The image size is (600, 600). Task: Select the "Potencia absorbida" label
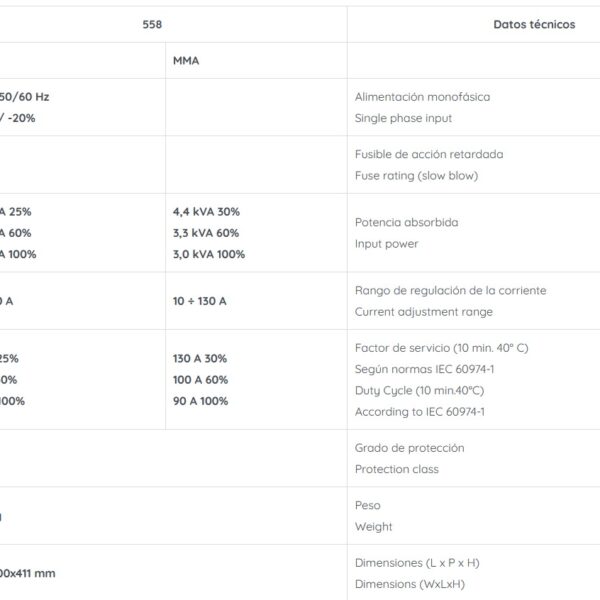point(406,222)
